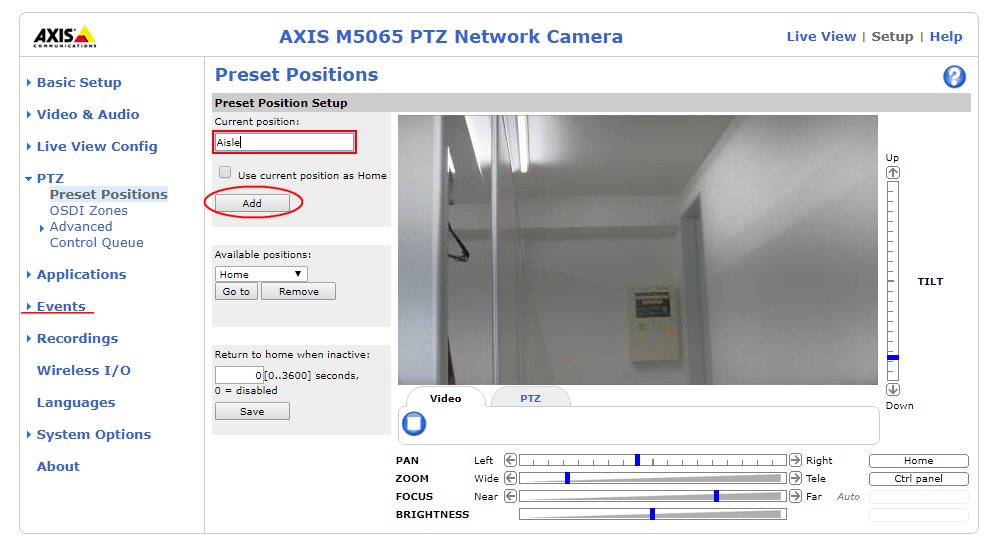Expand the Recordings menu

click(x=77, y=339)
